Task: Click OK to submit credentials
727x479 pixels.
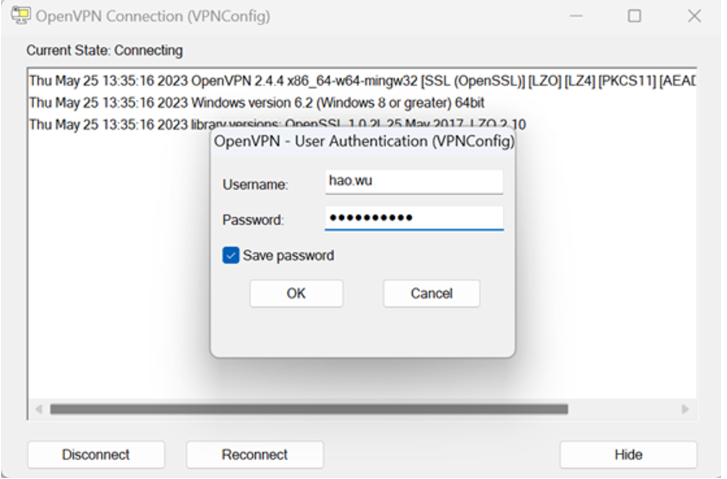Action: coord(296,294)
